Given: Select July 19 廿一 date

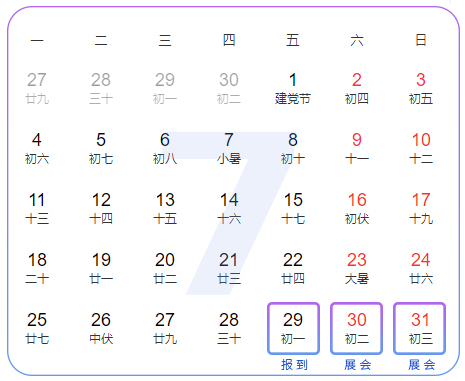Looking at the screenshot, I should (101, 269).
